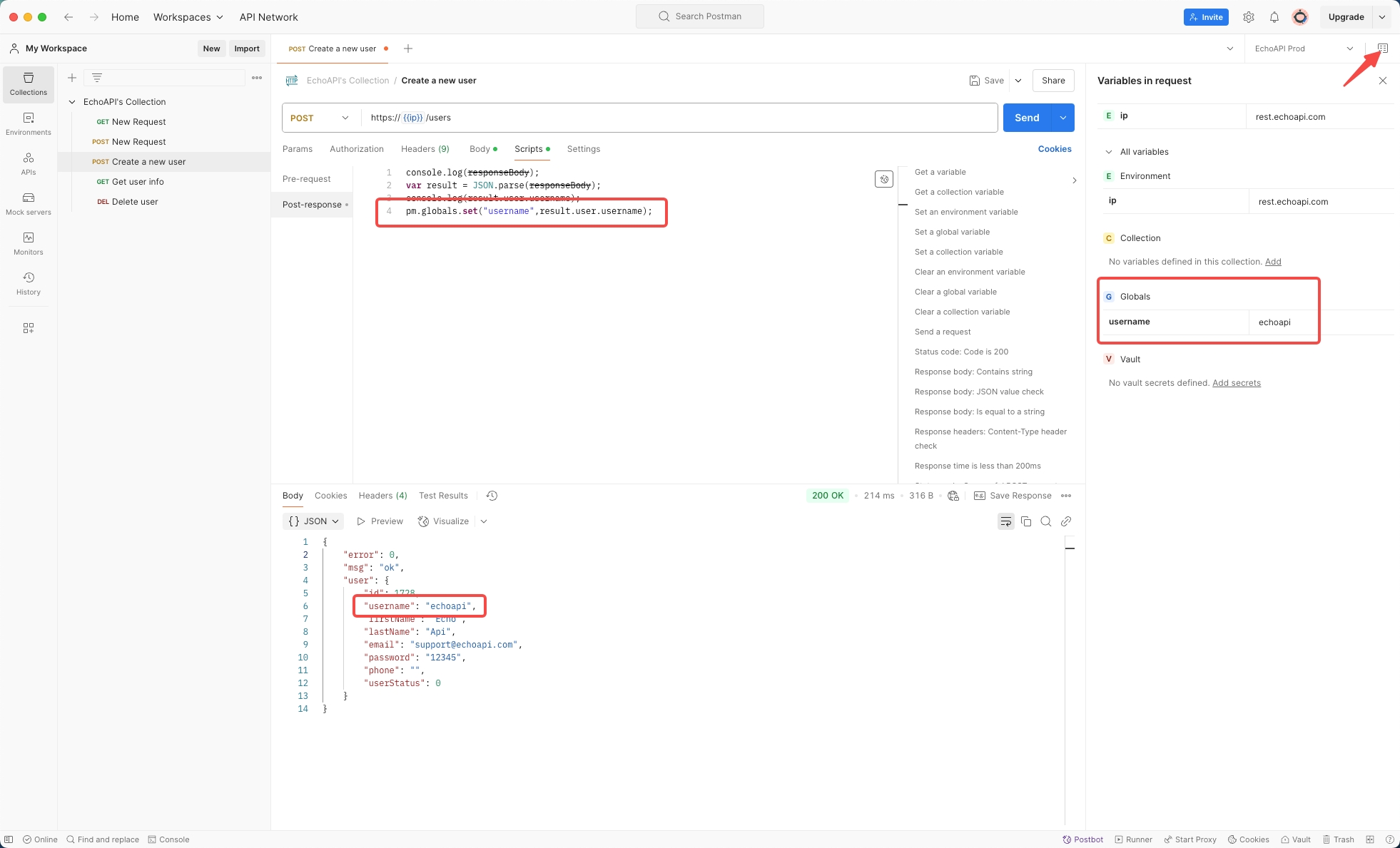Click the Postbot icon in script editor
The width and height of the screenshot is (1400, 848).
pyautogui.click(x=884, y=179)
